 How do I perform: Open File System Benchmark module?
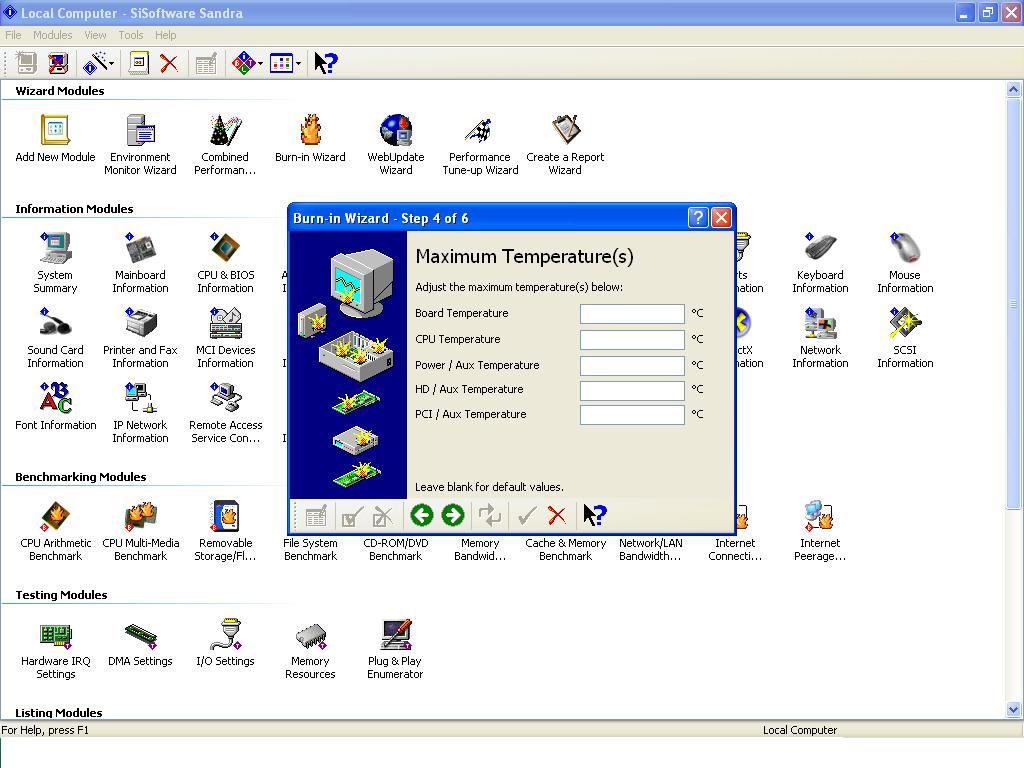coord(310,549)
